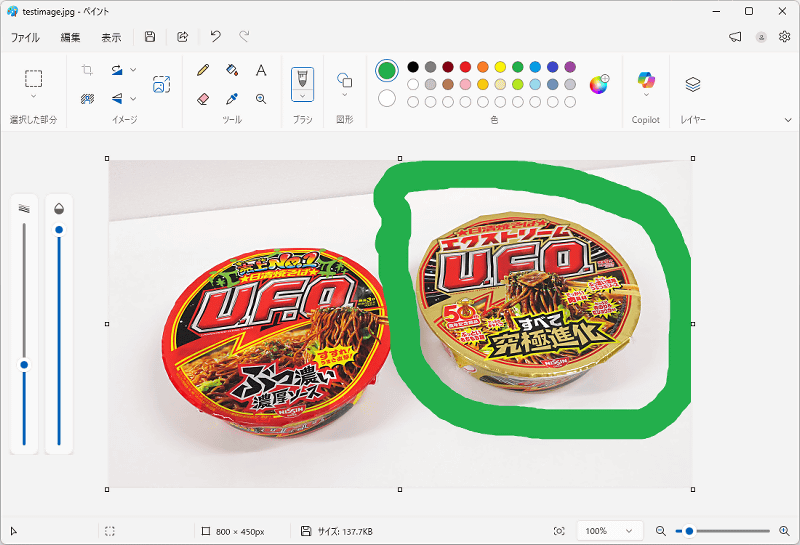The height and width of the screenshot is (545, 800).
Task: Select the Text tool
Action: pyautogui.click(x=261, y=70)
